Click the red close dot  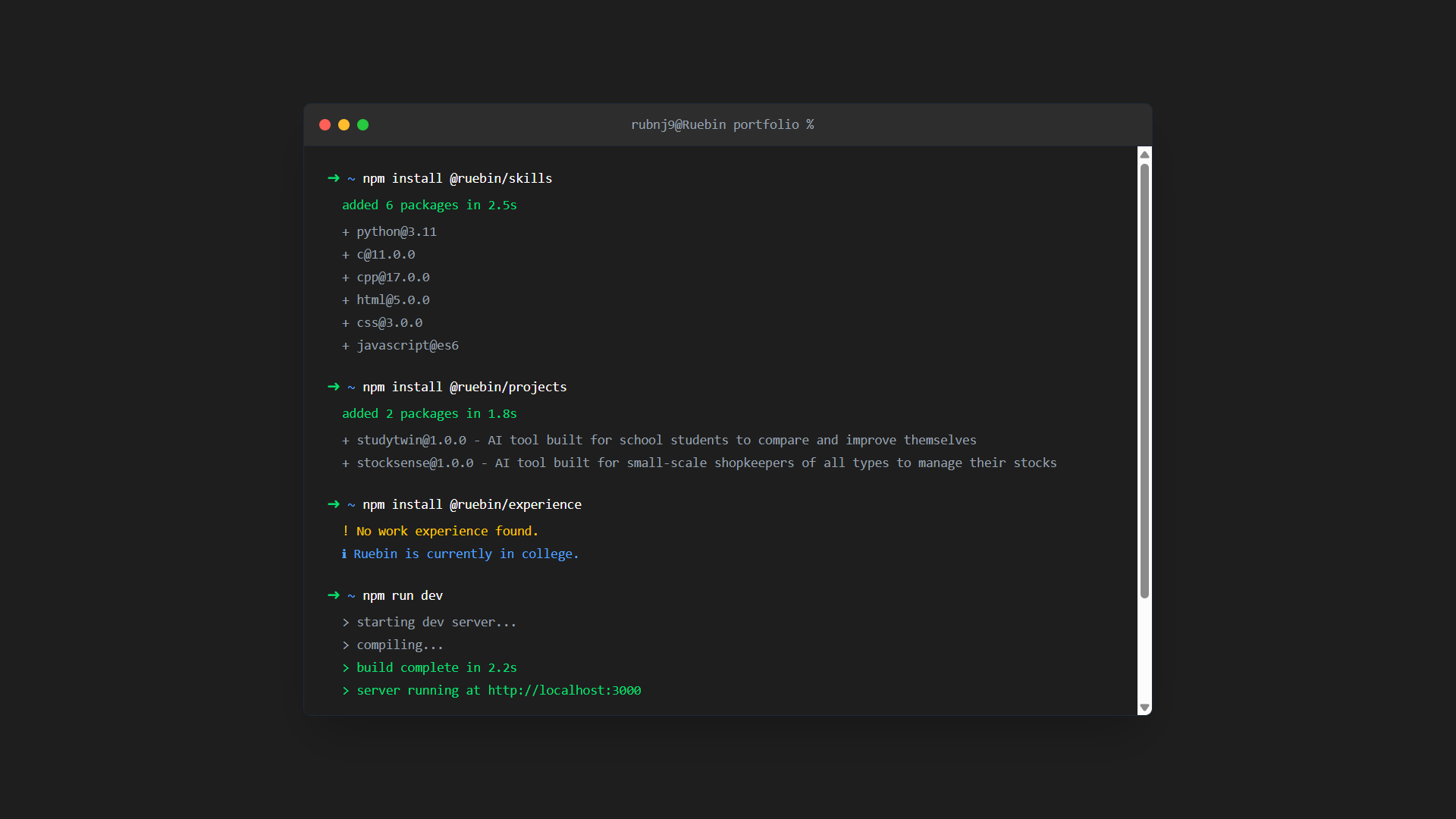[325, 124]
